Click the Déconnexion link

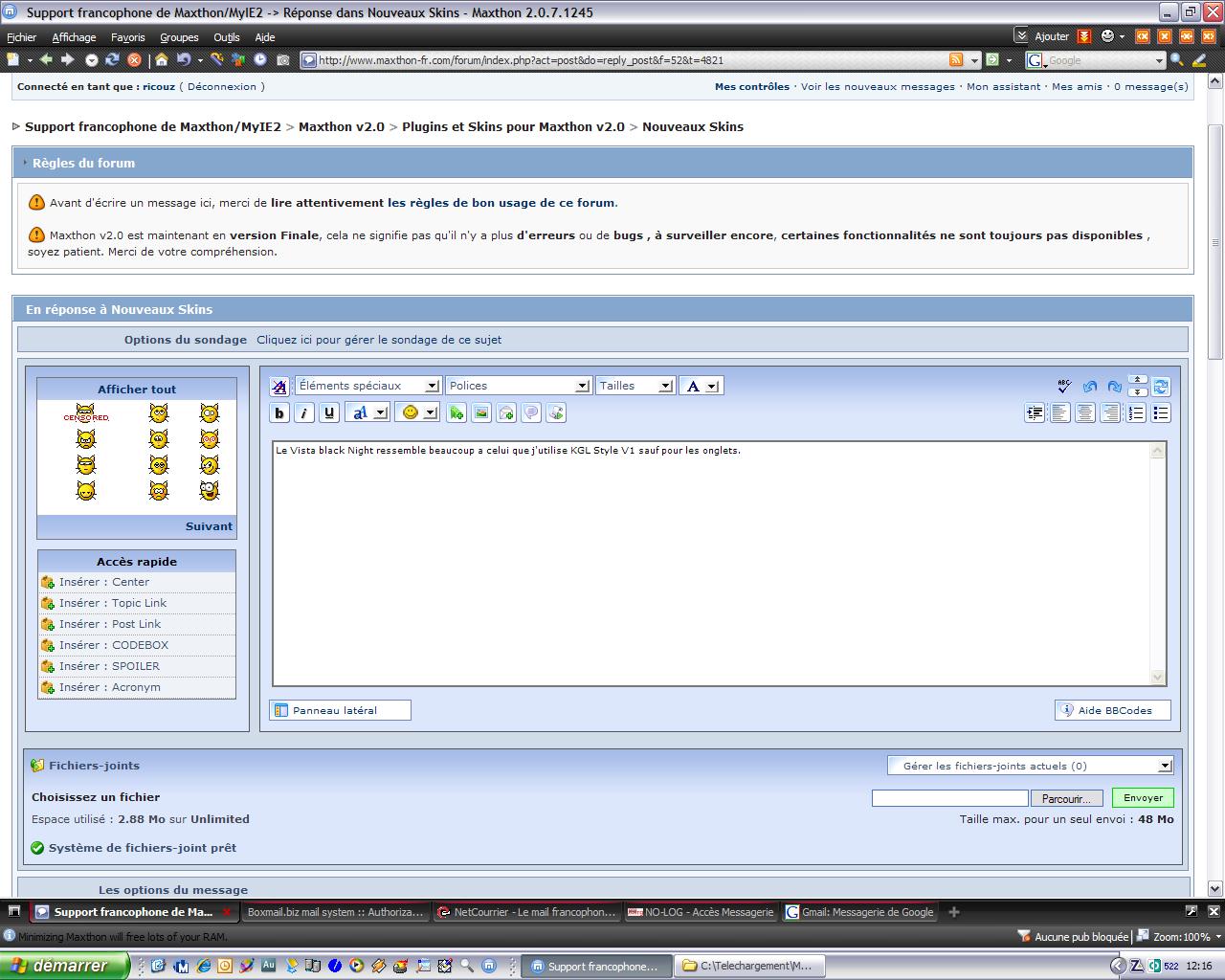(x=222, y=86)
